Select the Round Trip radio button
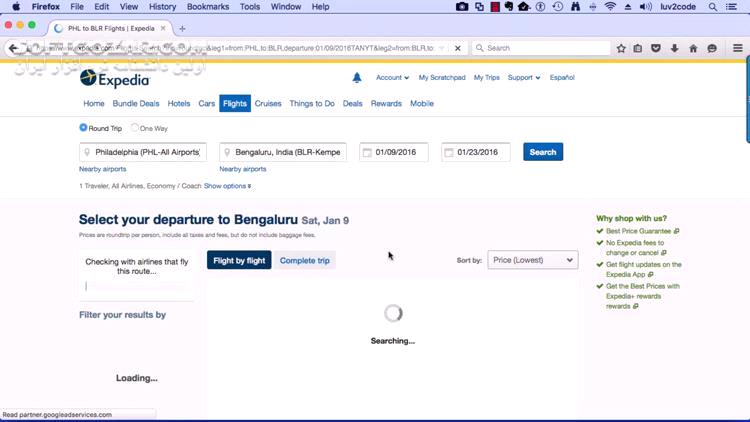The height and width of the screenshot is (422, 750). click(x=83, y=128)
